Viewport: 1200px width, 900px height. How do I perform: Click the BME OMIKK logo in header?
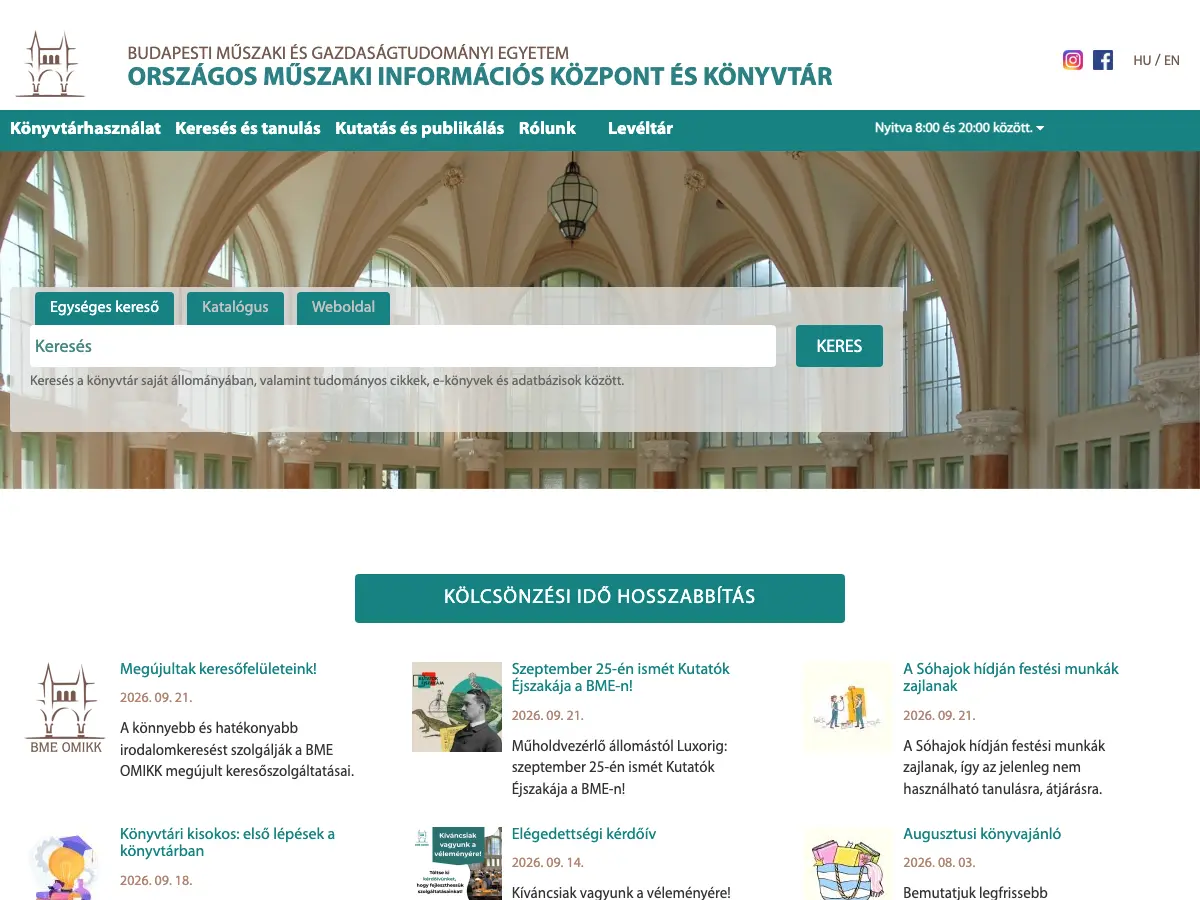51,64
